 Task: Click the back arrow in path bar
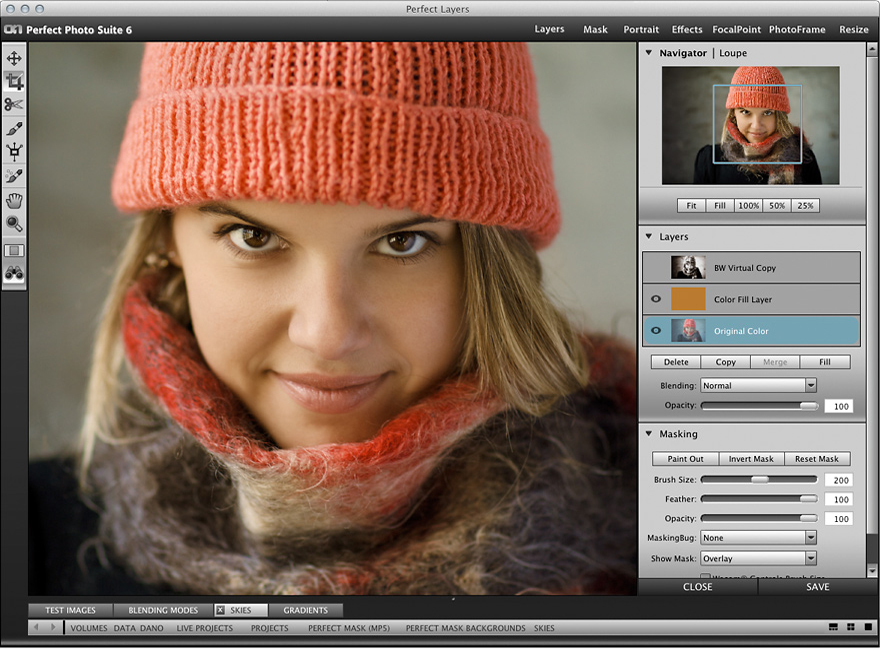36,628
